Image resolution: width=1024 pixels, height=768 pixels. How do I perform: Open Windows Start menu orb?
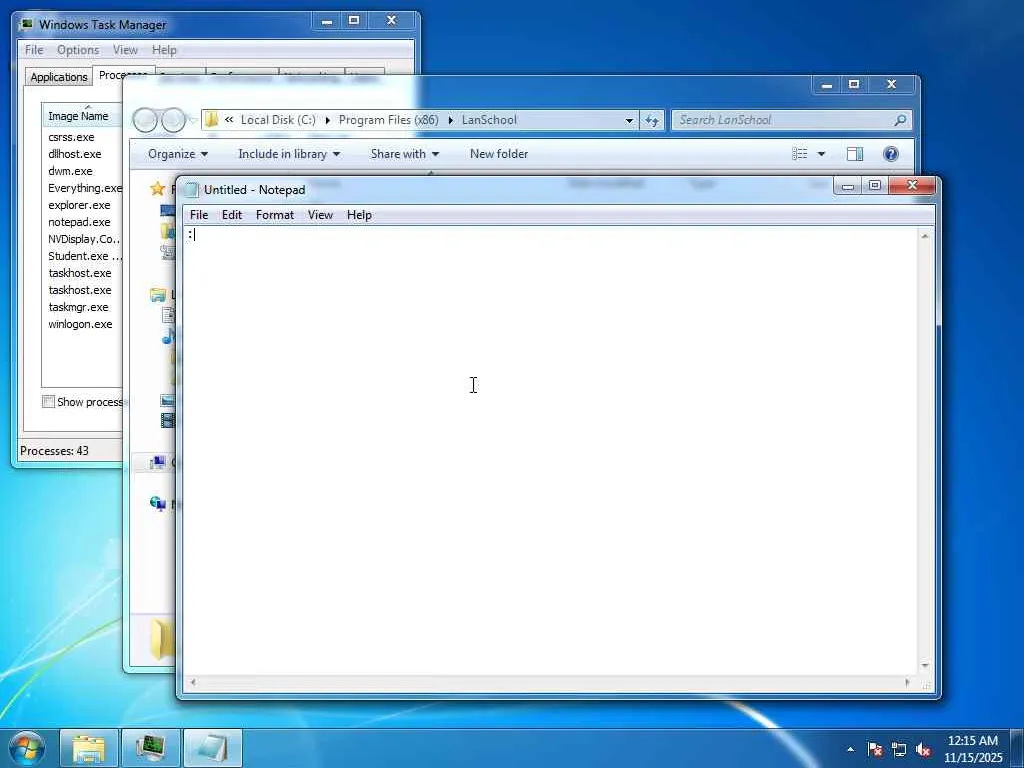click(27, 748)
